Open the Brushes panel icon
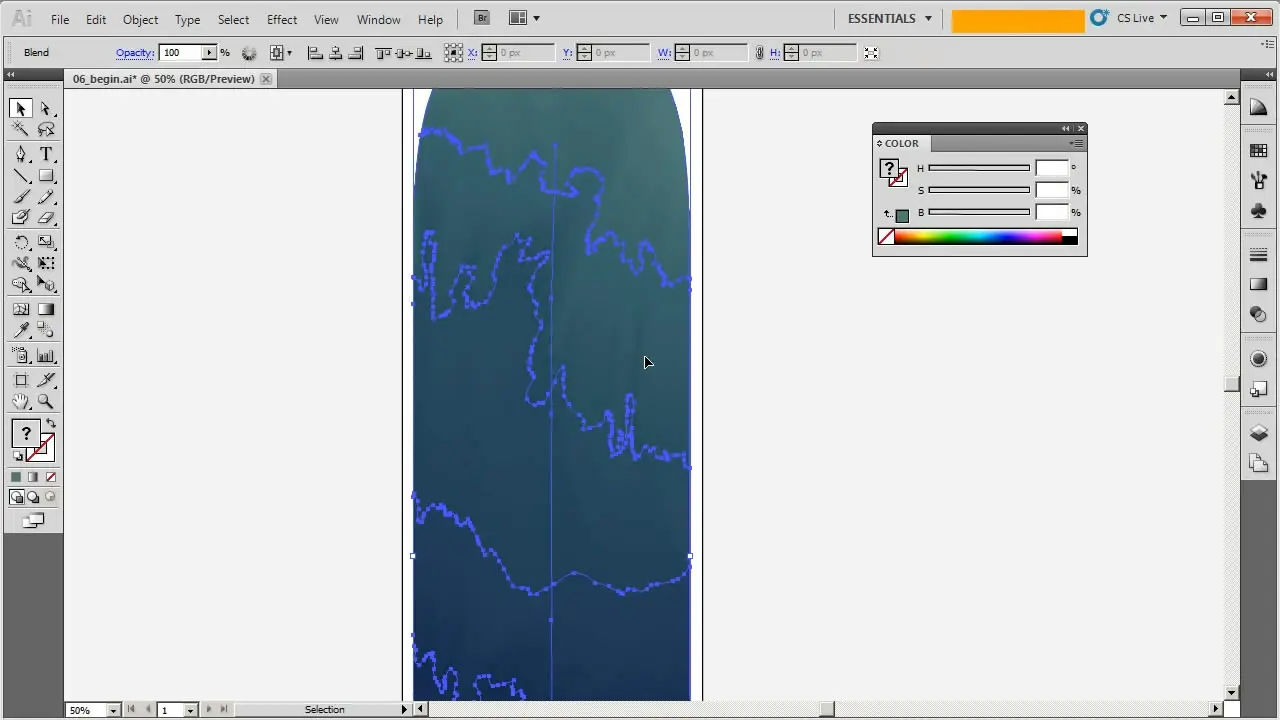This screenshot has height=720, width=1280. tap(1259, 181)
